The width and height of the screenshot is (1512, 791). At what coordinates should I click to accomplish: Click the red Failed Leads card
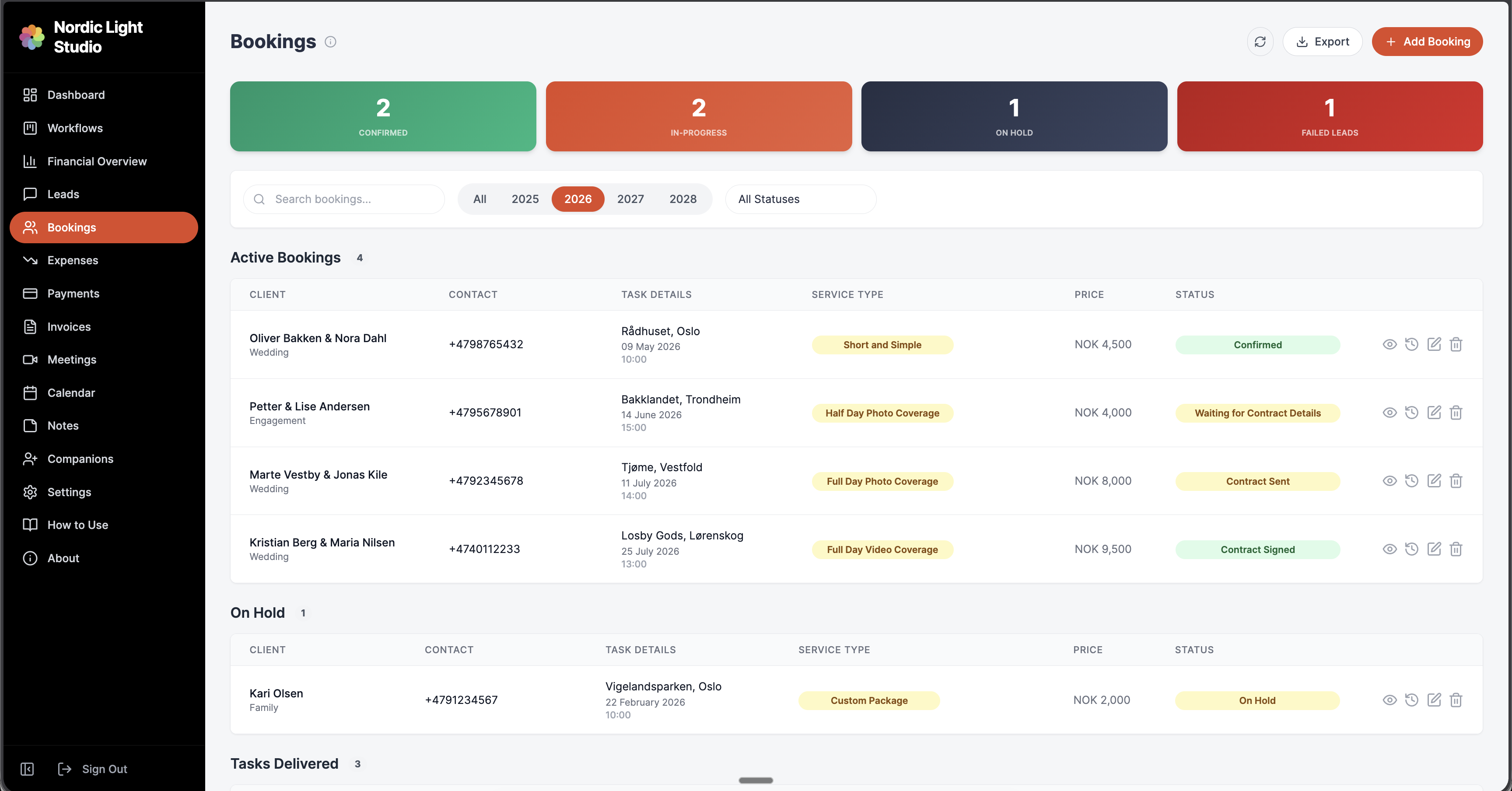[x=1329, y=116]
